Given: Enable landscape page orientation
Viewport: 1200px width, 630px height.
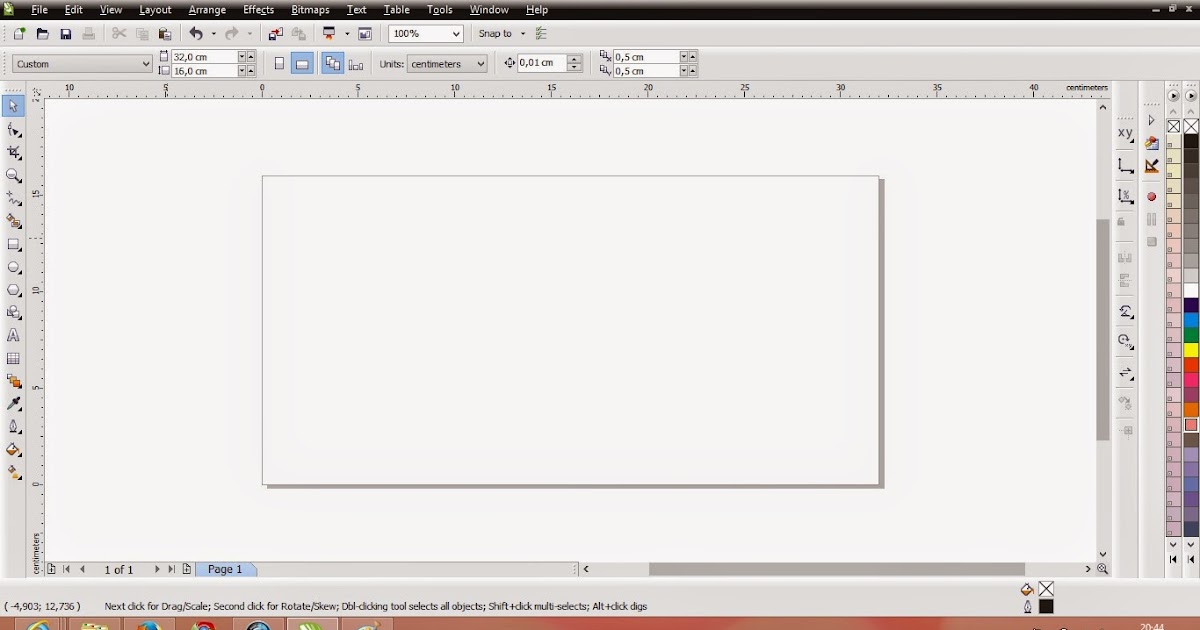Looking at the screenshot, I should click(x=302, y=62).
